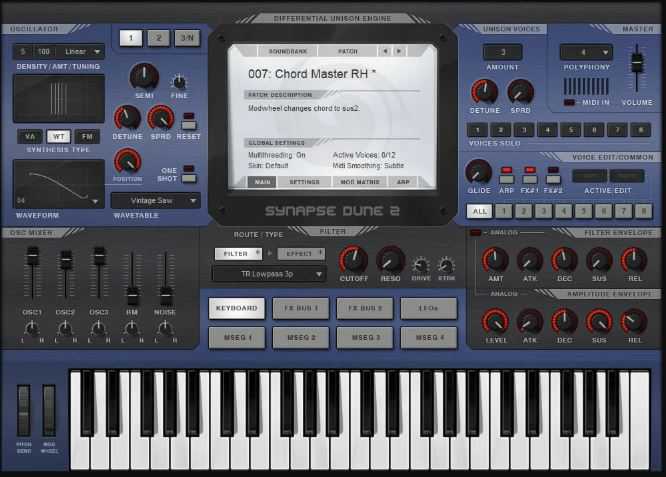Click the amplitude envelope SUS knob

tap(599, 321)
